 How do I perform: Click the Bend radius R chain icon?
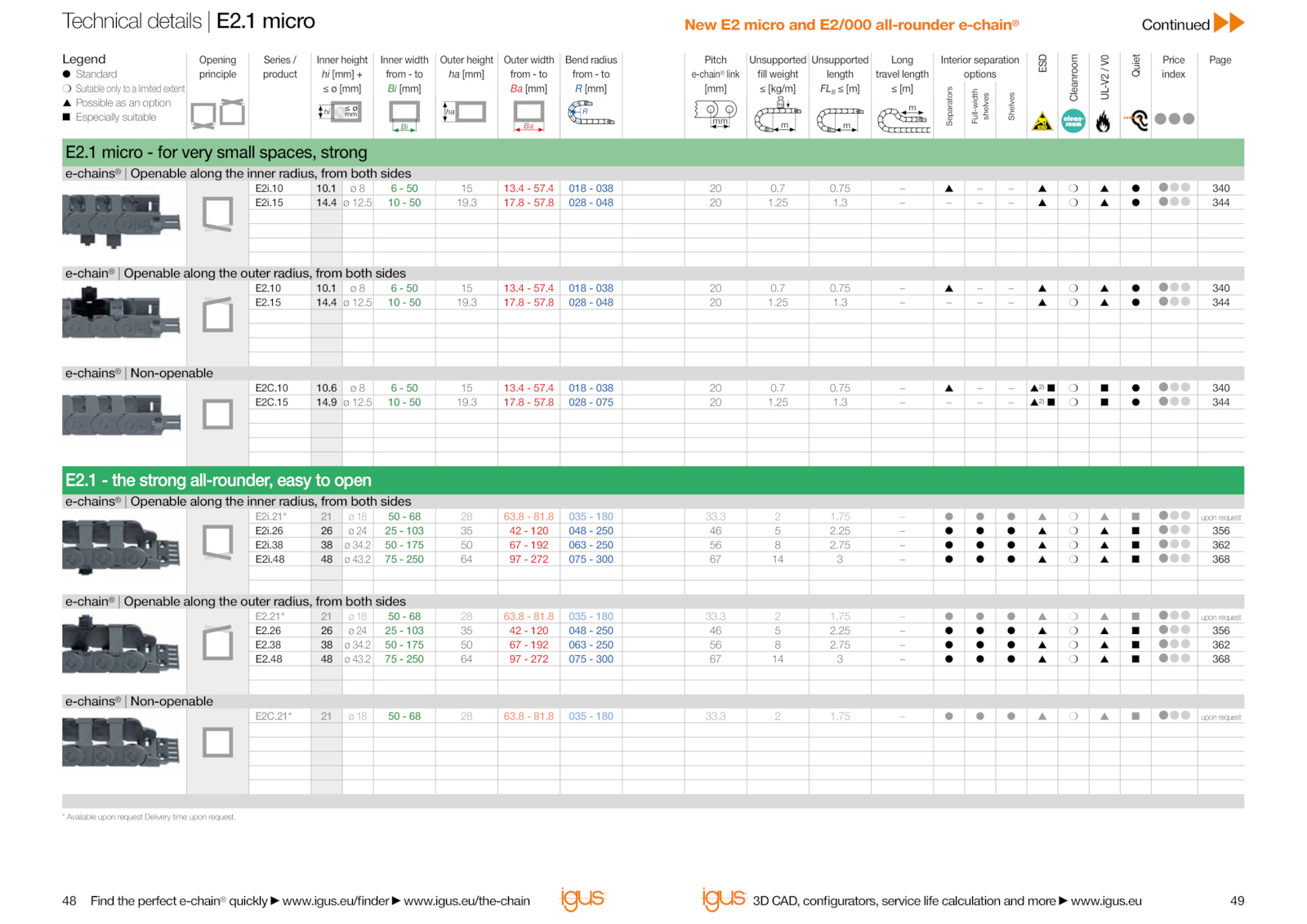[591, 114]
